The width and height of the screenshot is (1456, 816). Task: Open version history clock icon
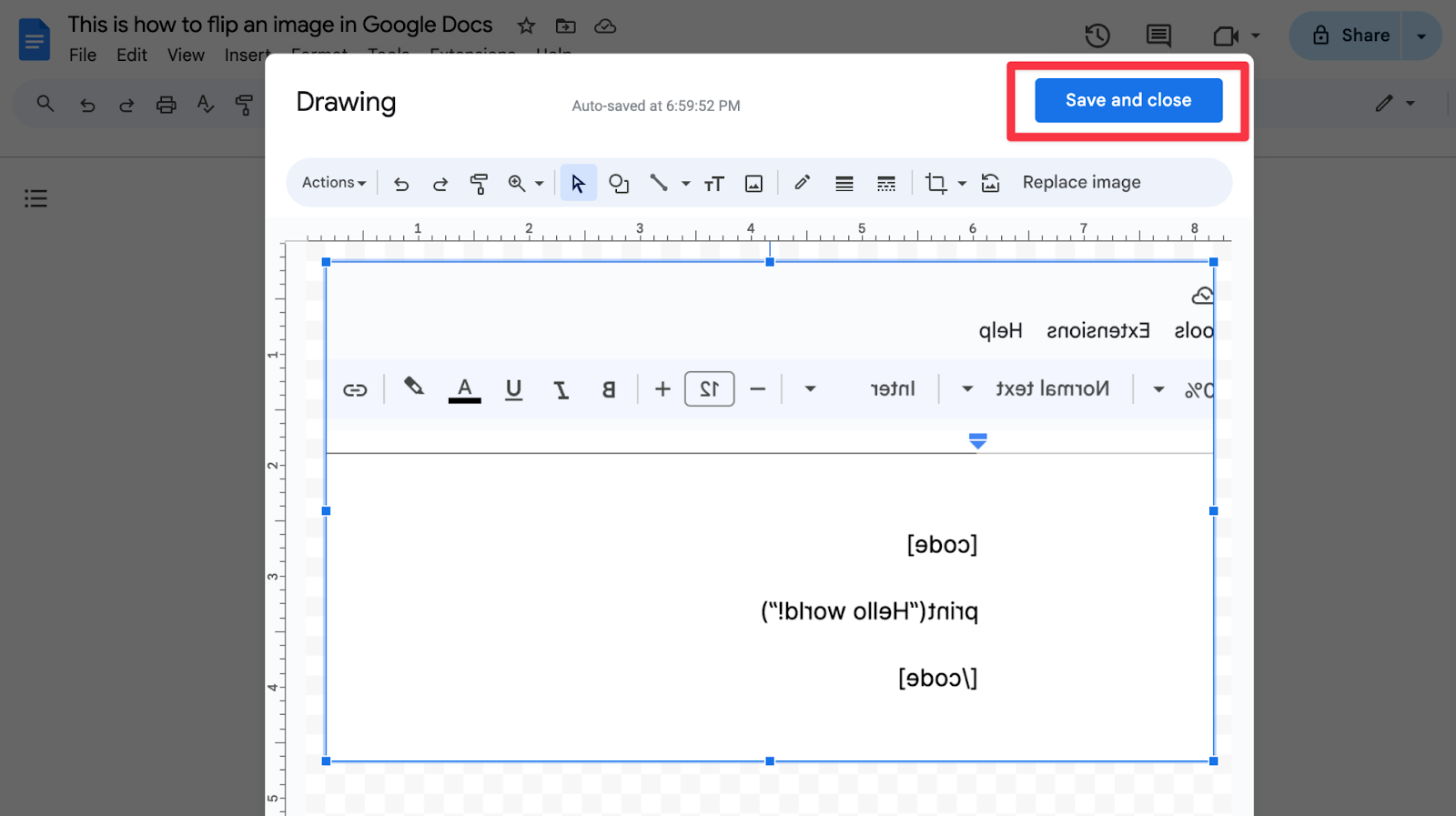[x=1097, y=35]
